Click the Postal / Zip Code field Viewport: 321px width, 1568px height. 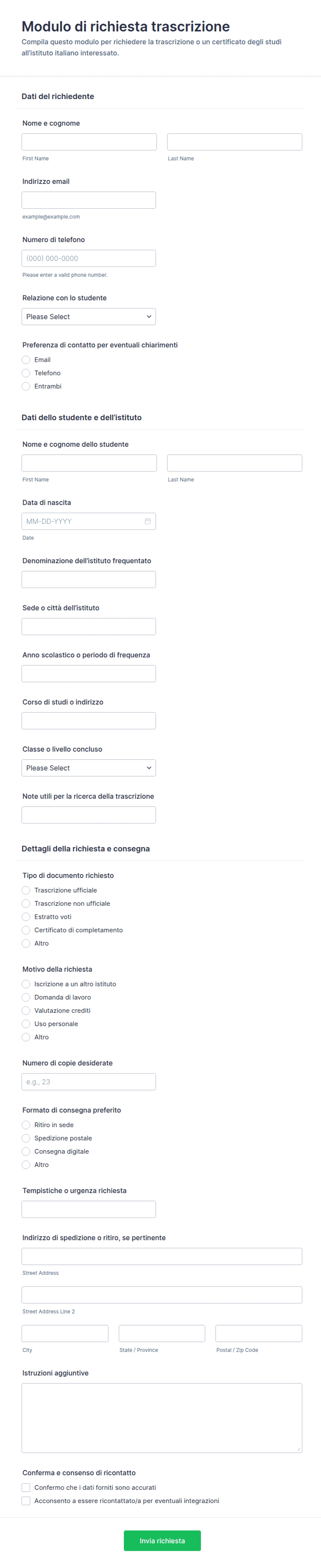coord(259,1334)
